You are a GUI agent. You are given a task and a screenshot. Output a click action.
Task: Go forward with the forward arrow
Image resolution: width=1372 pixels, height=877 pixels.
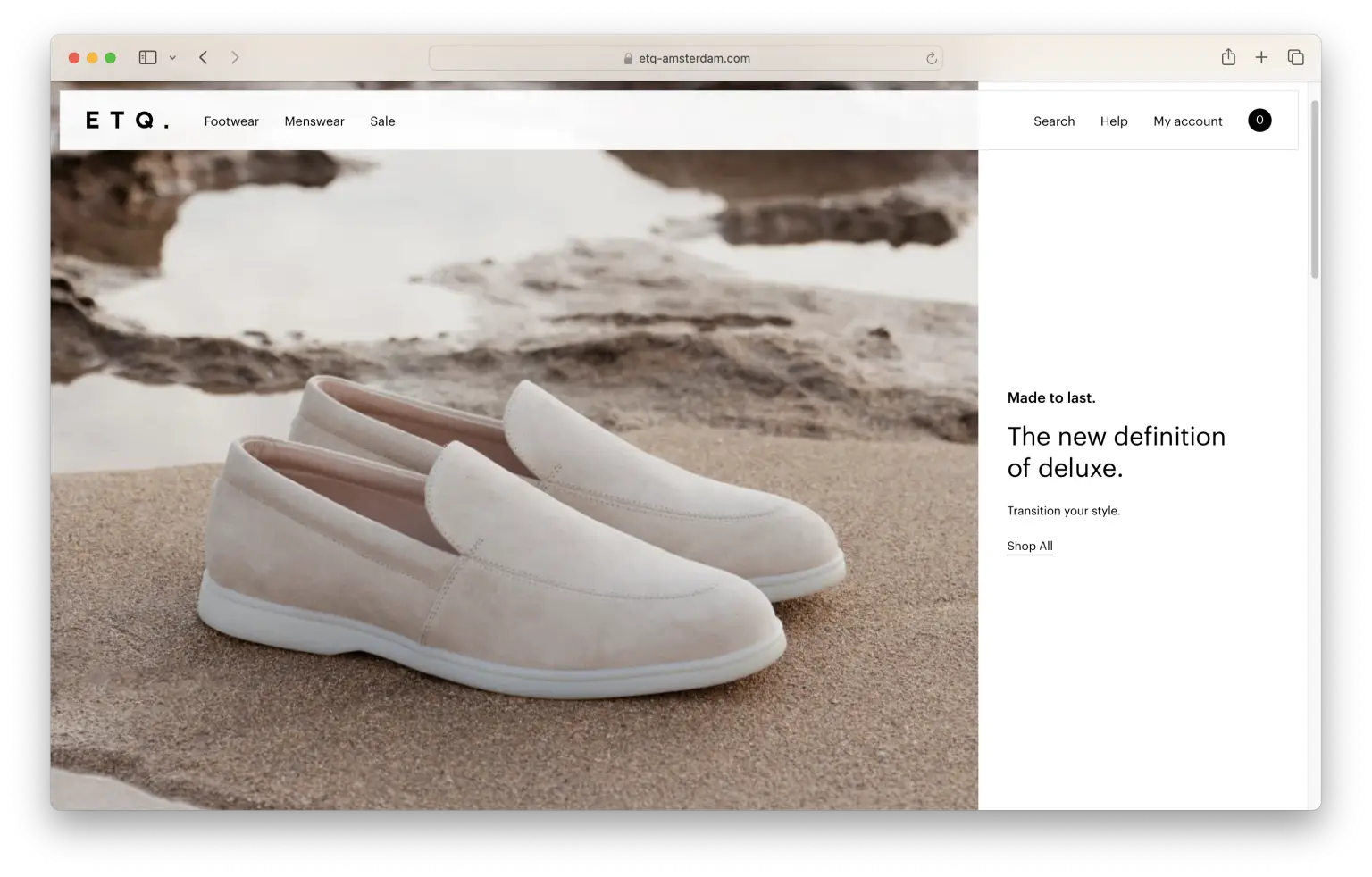(x=235, y=57)
